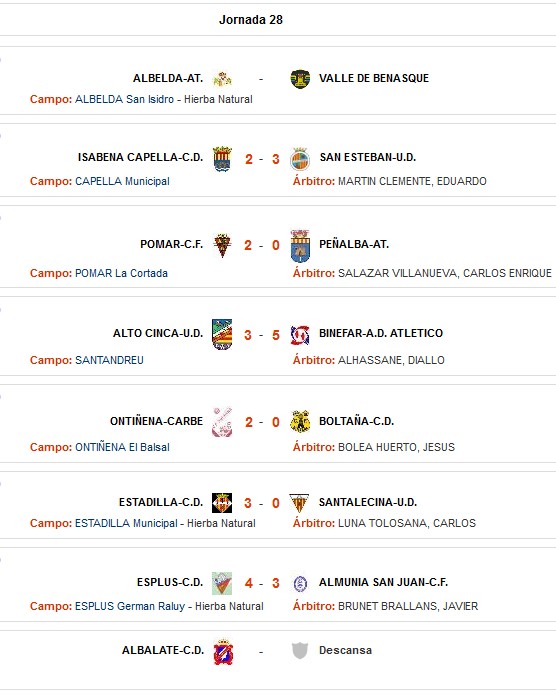Screen dimensions: 556x698
Task: Open the SANTANDREU field link
Action: coord(109,360)
